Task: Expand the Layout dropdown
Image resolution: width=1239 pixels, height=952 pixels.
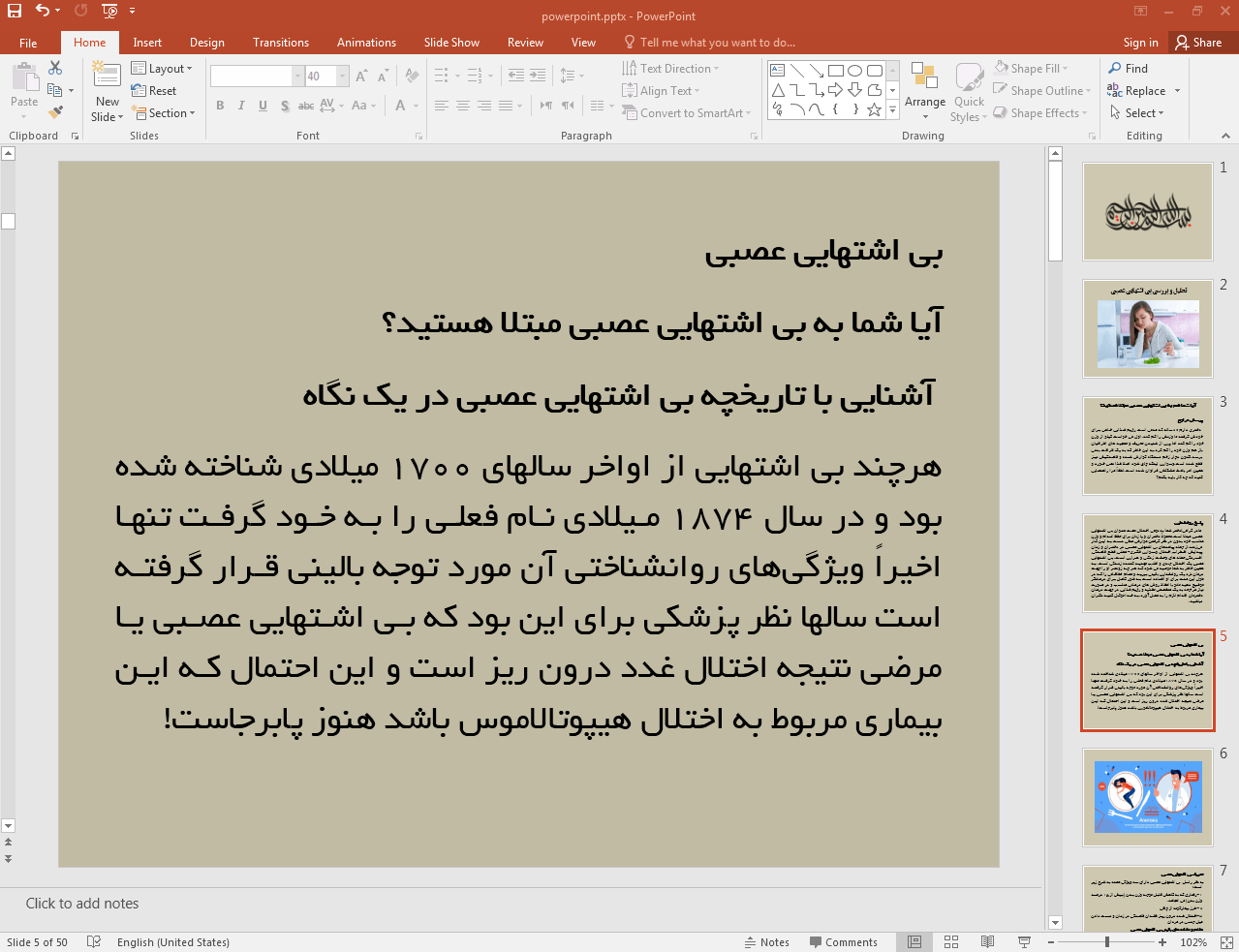Action: 163,69
